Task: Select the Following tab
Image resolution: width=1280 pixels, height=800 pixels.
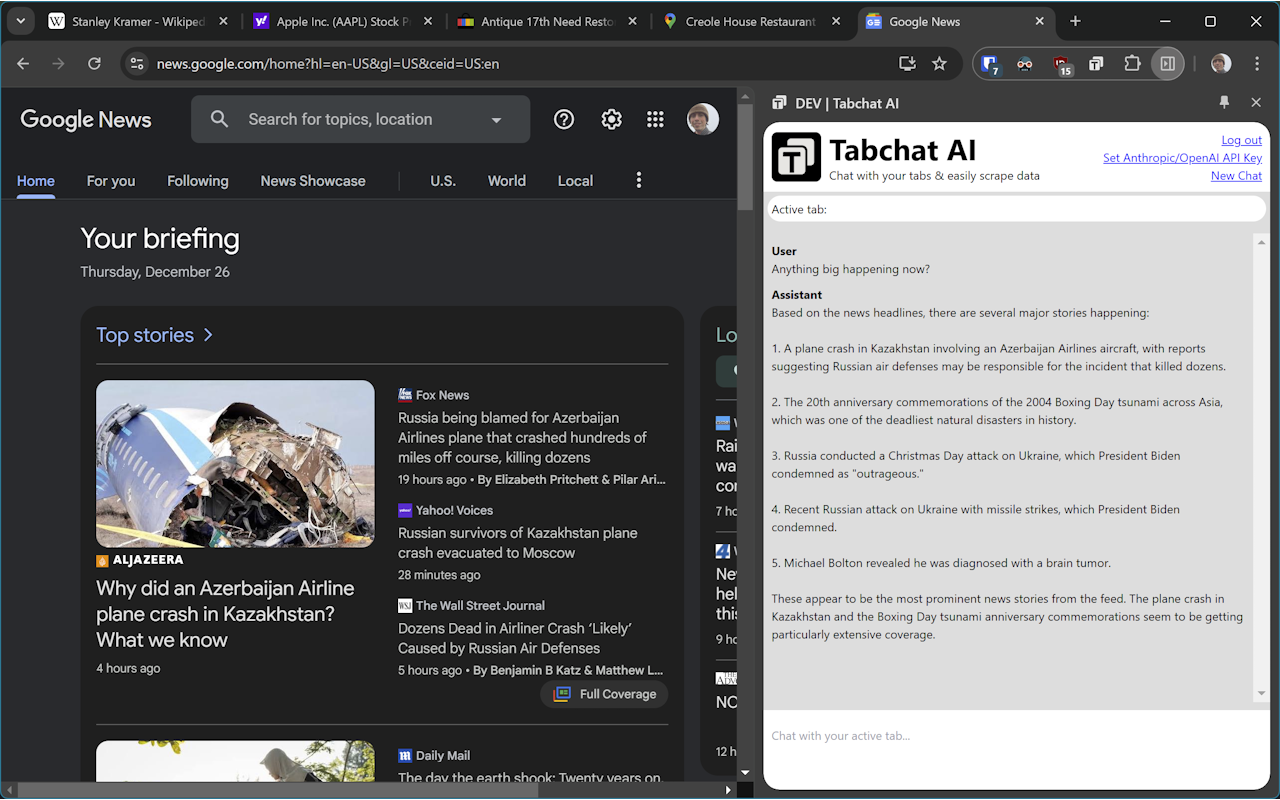Action: pos(198,181)
